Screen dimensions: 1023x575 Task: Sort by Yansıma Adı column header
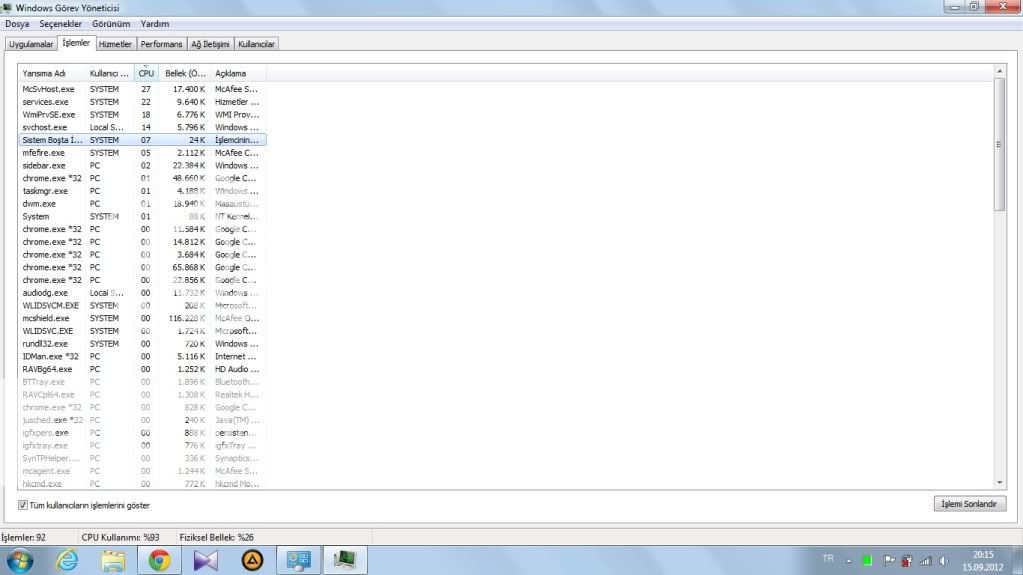pos(52,73)
